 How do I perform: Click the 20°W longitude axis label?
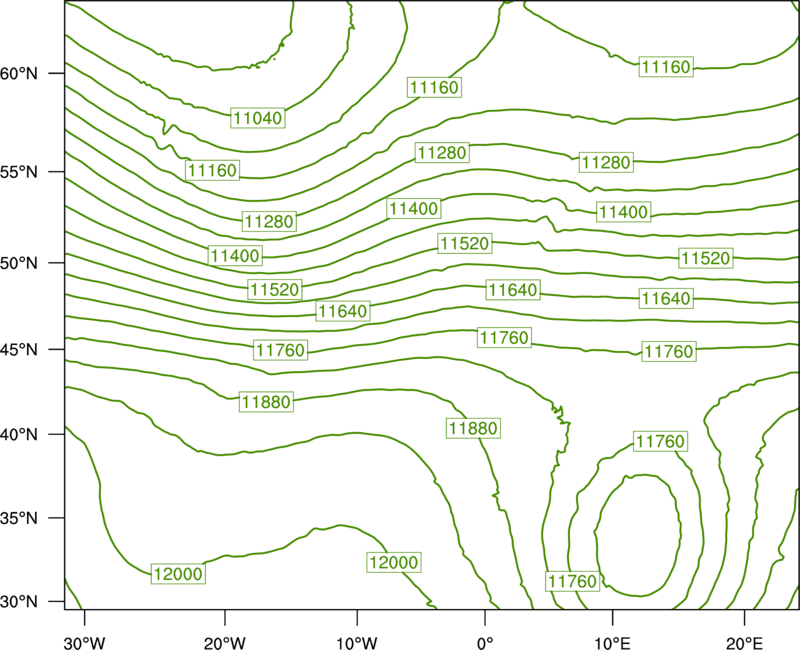tap(224, 643)
